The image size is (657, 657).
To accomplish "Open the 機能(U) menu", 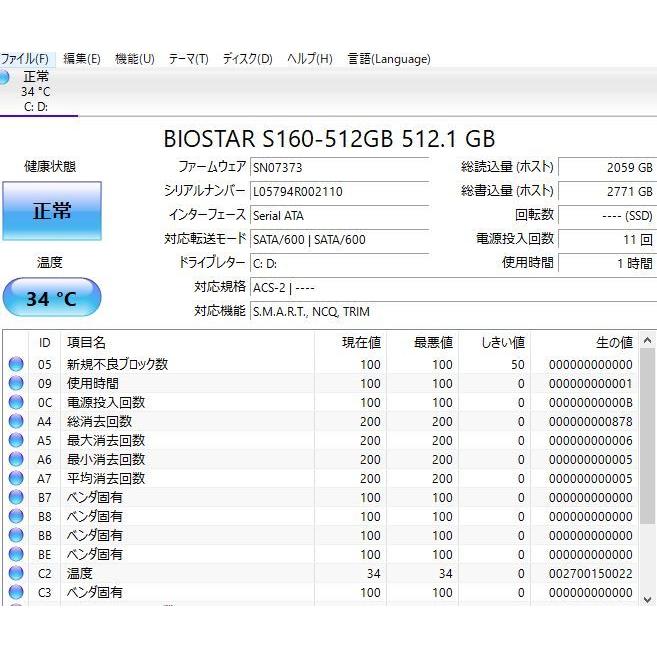I will click(135, 58).
